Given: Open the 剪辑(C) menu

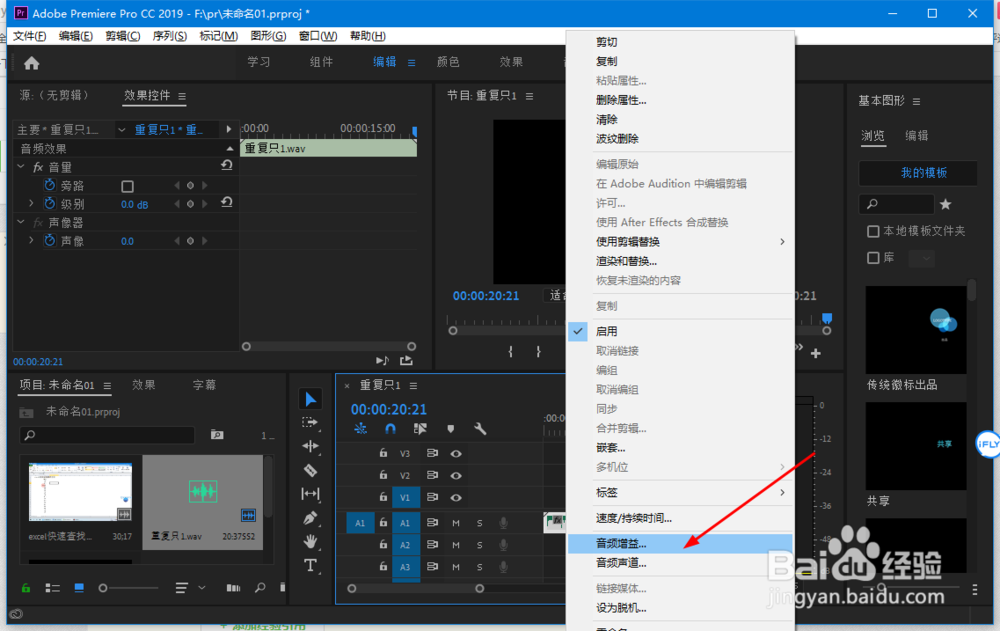Looking at the screenshot, I should [x=122, y=36].
